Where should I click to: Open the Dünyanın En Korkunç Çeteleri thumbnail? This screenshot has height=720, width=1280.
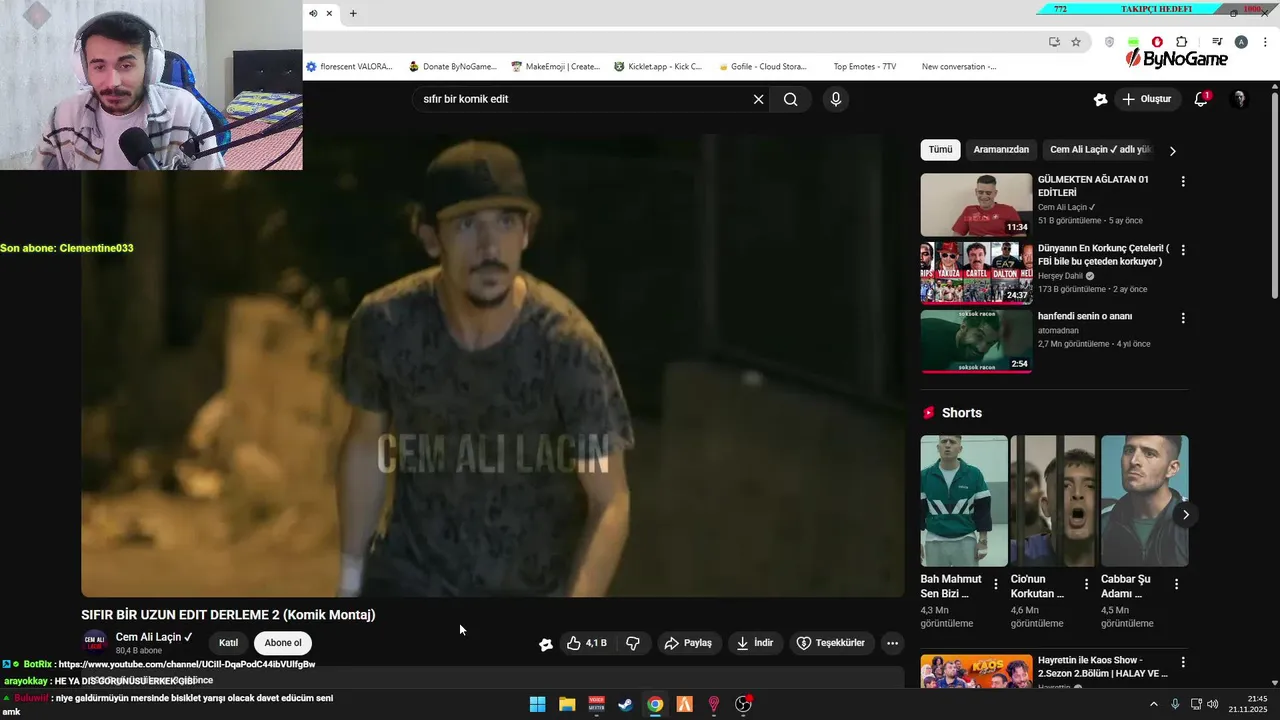[x=976, y=273]
